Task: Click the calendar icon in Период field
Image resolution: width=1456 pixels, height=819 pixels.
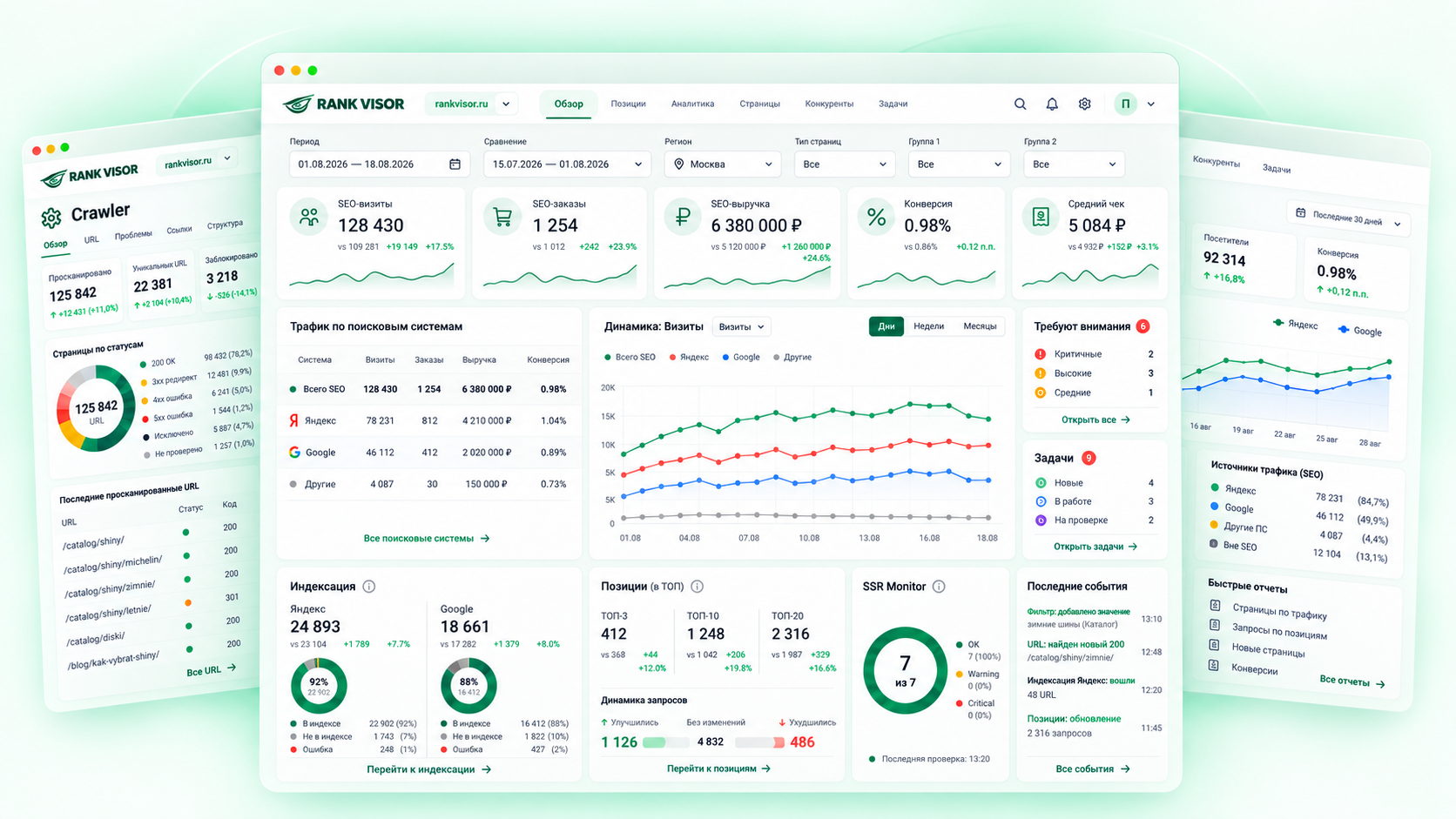Action: point(455,164)
